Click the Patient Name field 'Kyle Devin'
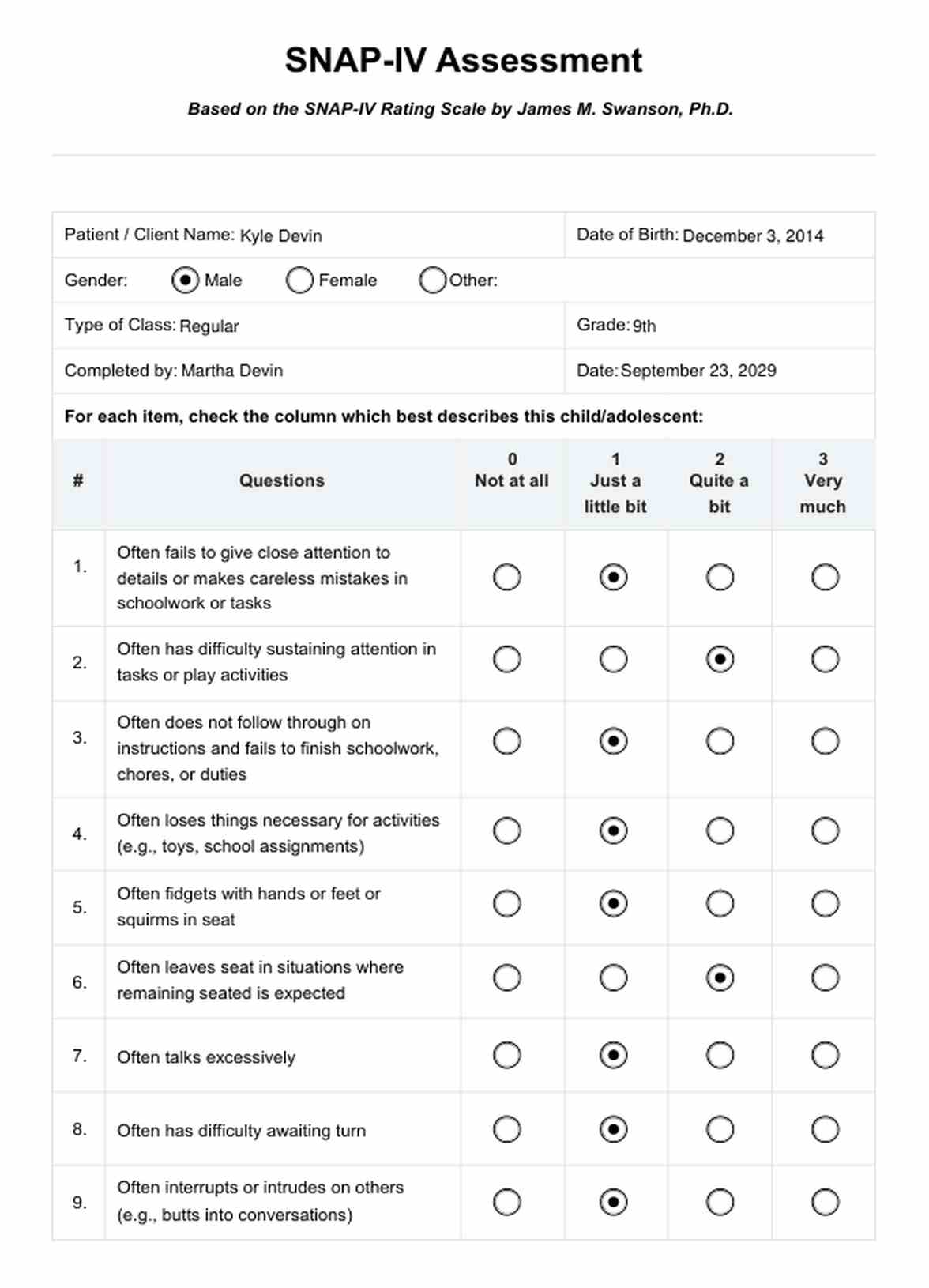Image resolution: width=929 pixels, height=1288 pixels. [x=281, y=236]
